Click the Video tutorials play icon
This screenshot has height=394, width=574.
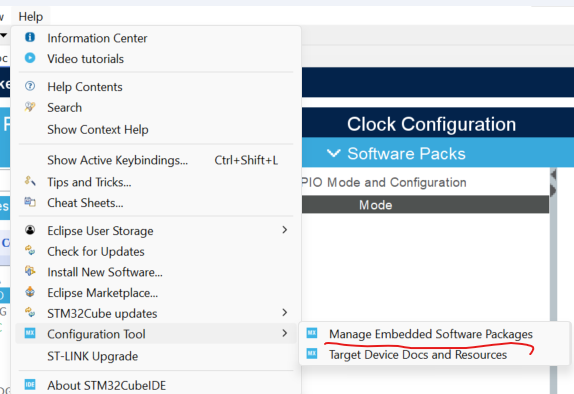point(30,58)
